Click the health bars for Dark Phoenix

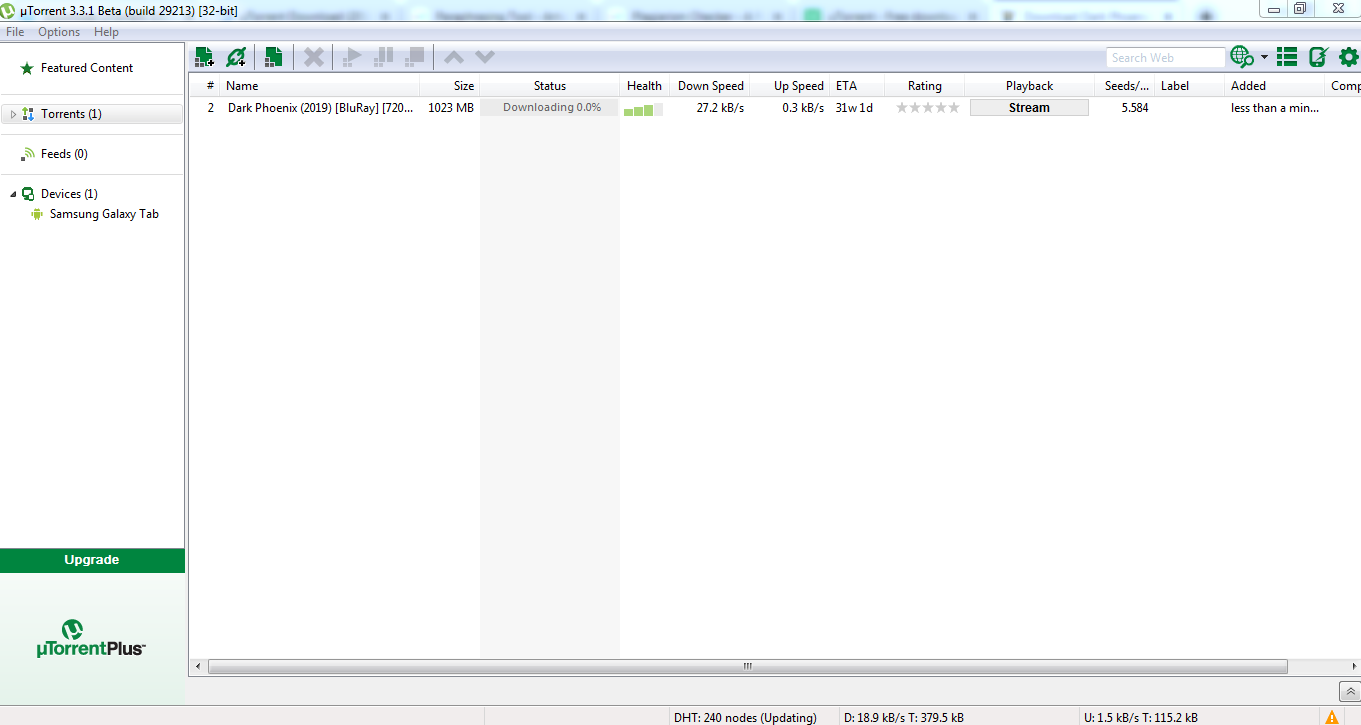tap(643, 110)
